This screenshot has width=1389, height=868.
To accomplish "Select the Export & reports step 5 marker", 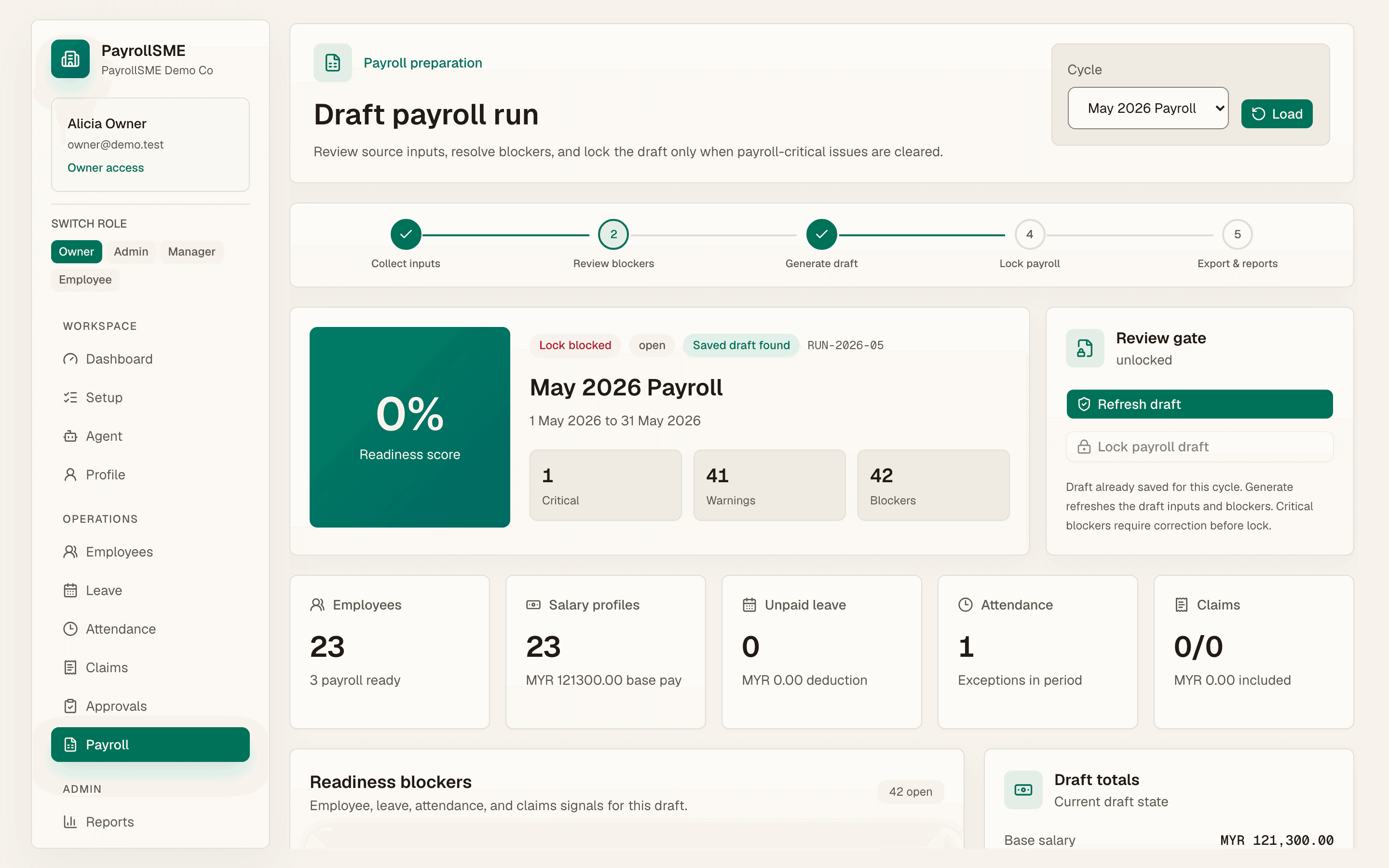I will [1238, 234].
